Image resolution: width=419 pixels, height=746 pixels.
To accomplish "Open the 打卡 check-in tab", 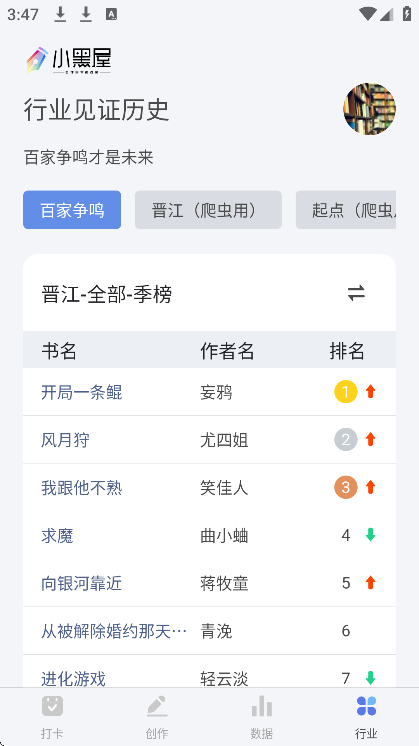I will 52,717.
